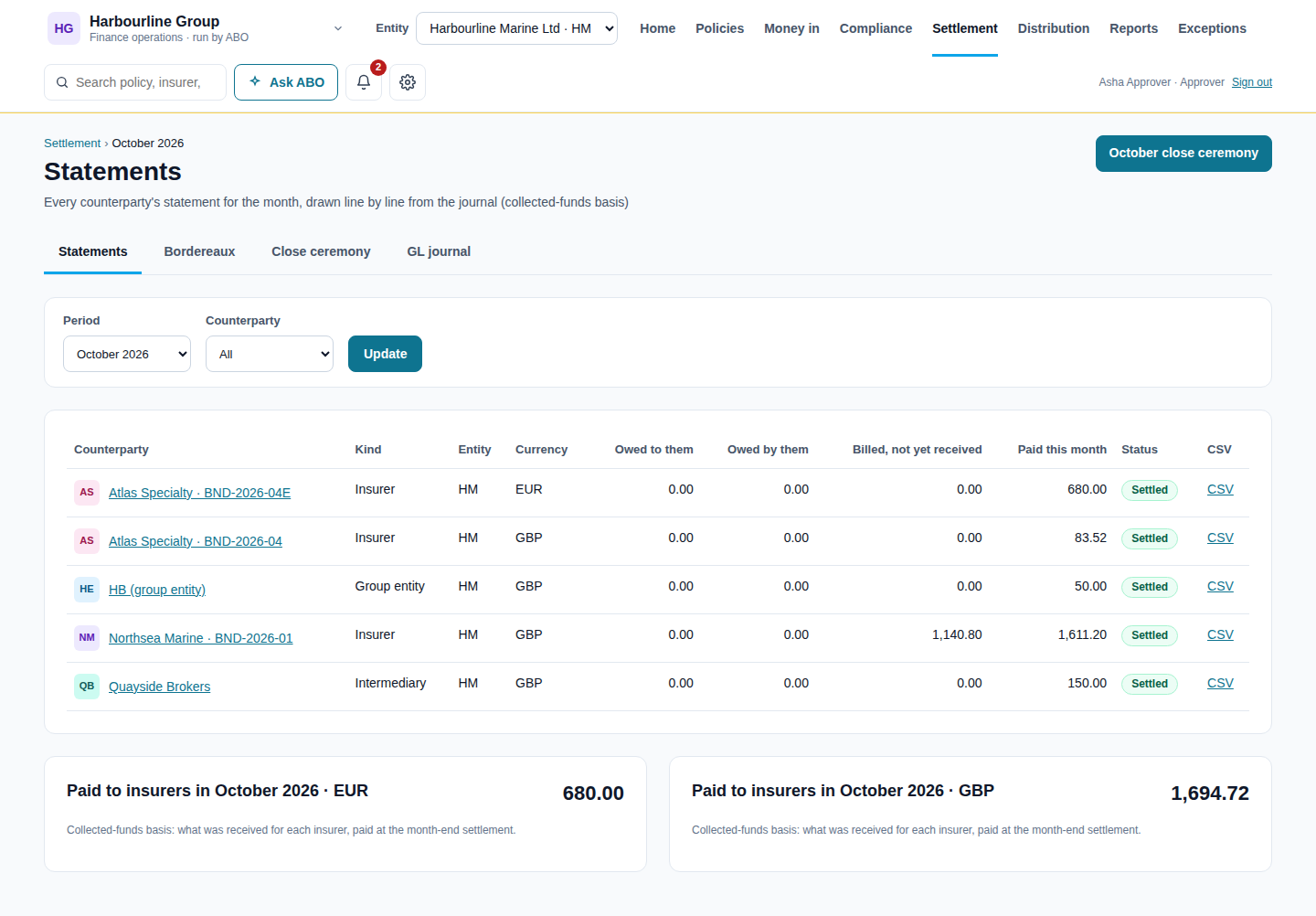
Task: Open the Money in menu
Action: coord(791,28)
